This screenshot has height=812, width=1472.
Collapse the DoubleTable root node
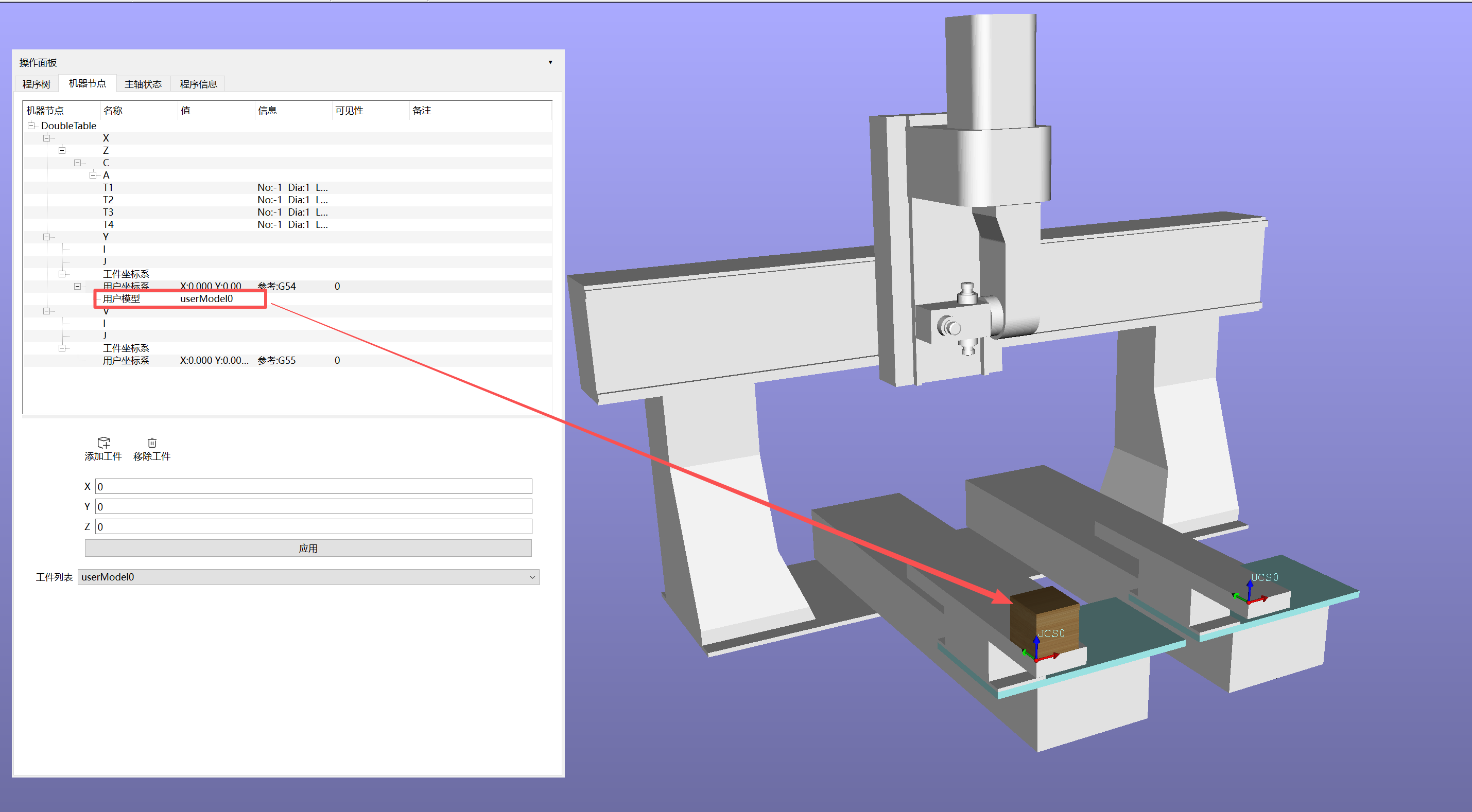31,126
